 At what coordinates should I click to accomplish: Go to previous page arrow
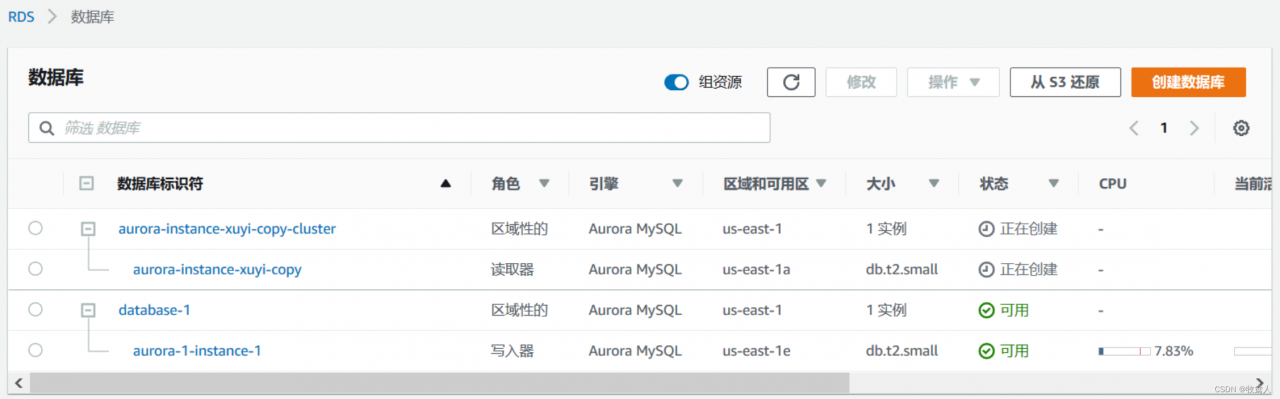[1134, 128]
